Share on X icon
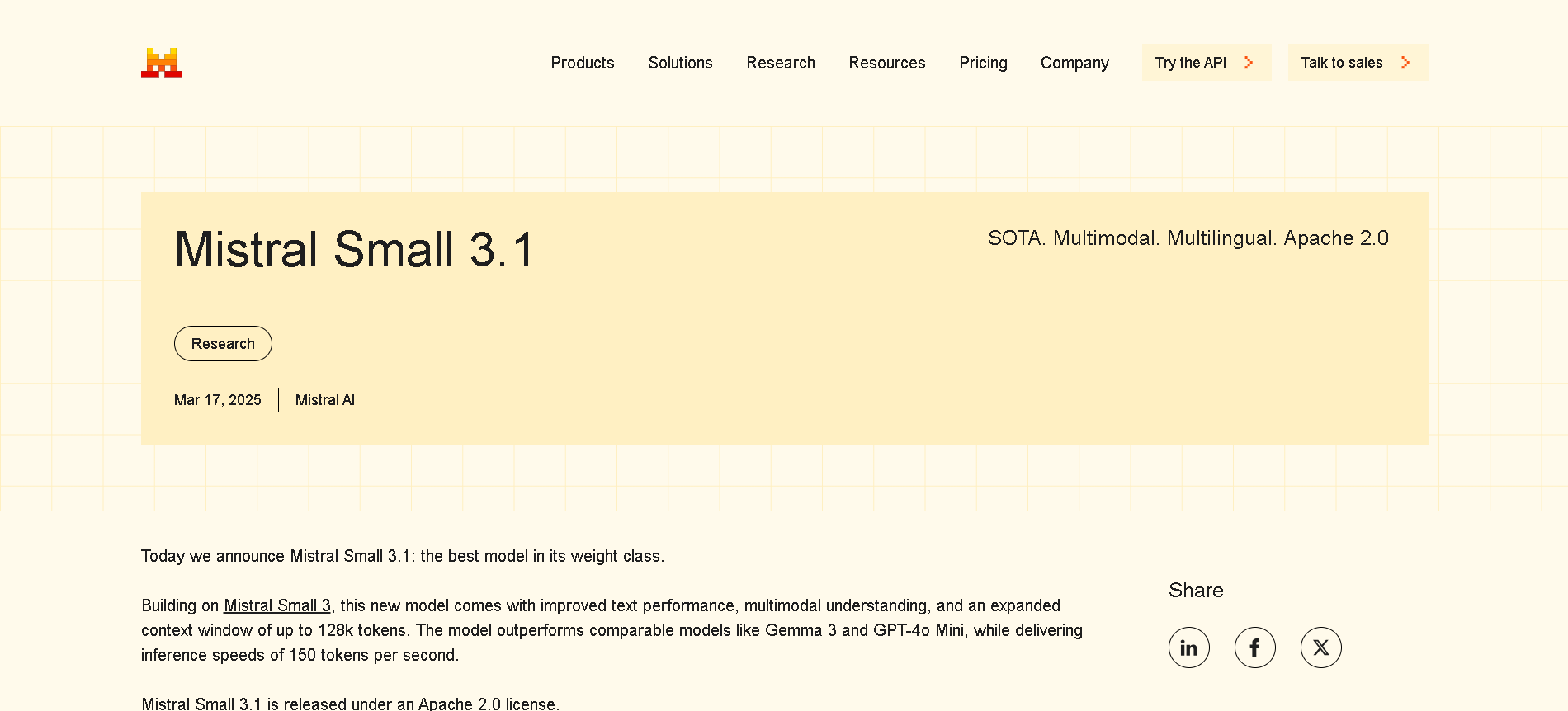The image size is (1568, 711). [1320, 647]
